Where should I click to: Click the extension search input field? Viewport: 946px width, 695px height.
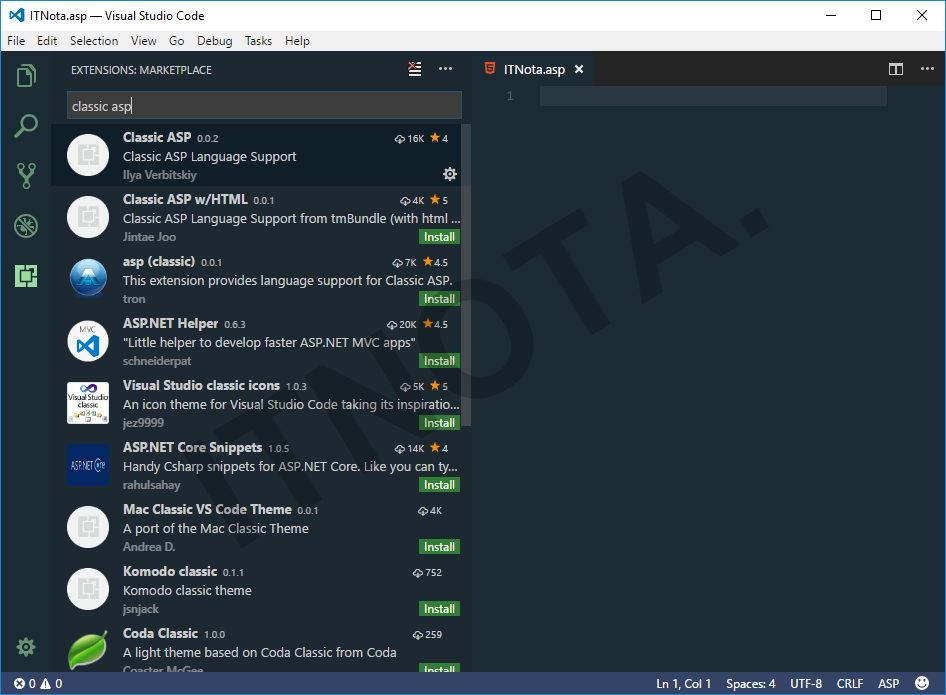point(264,106)
